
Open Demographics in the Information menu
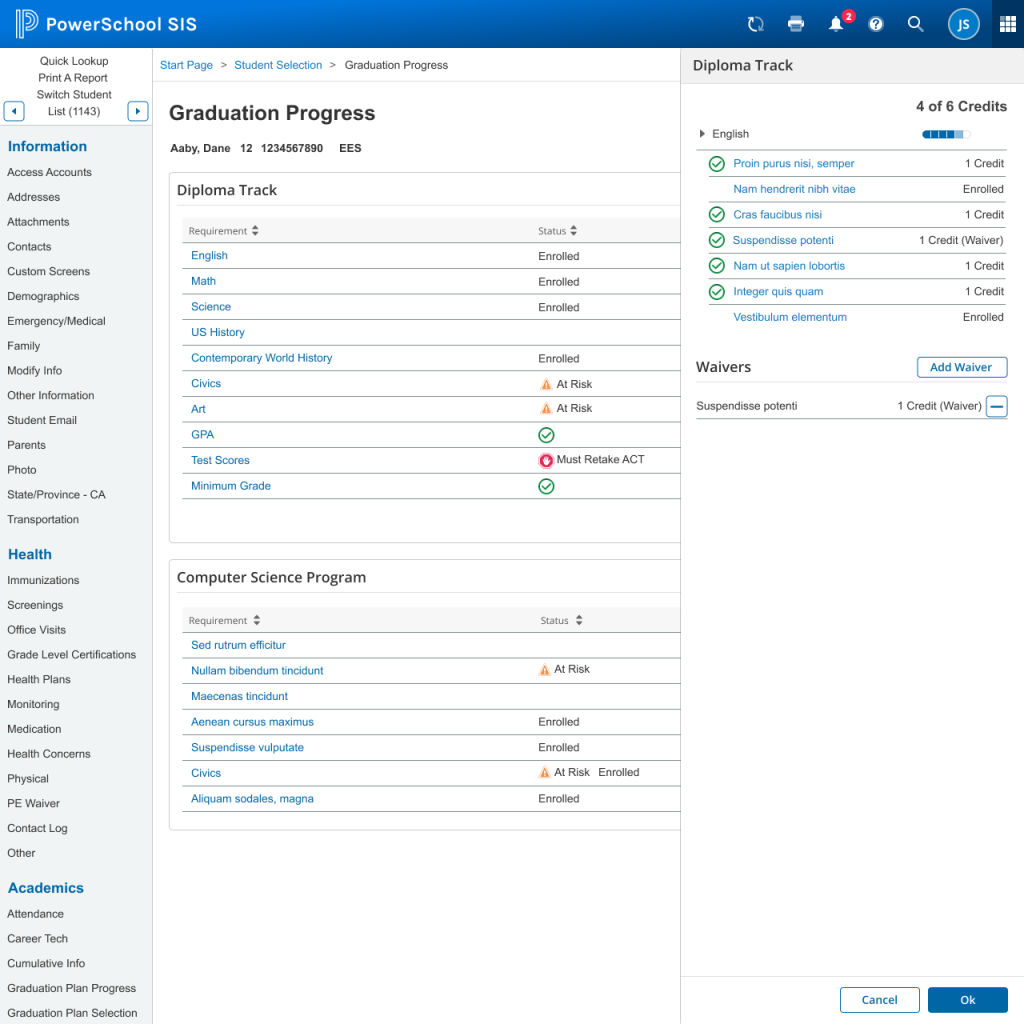pyautogui.click(x=43, y=296)
